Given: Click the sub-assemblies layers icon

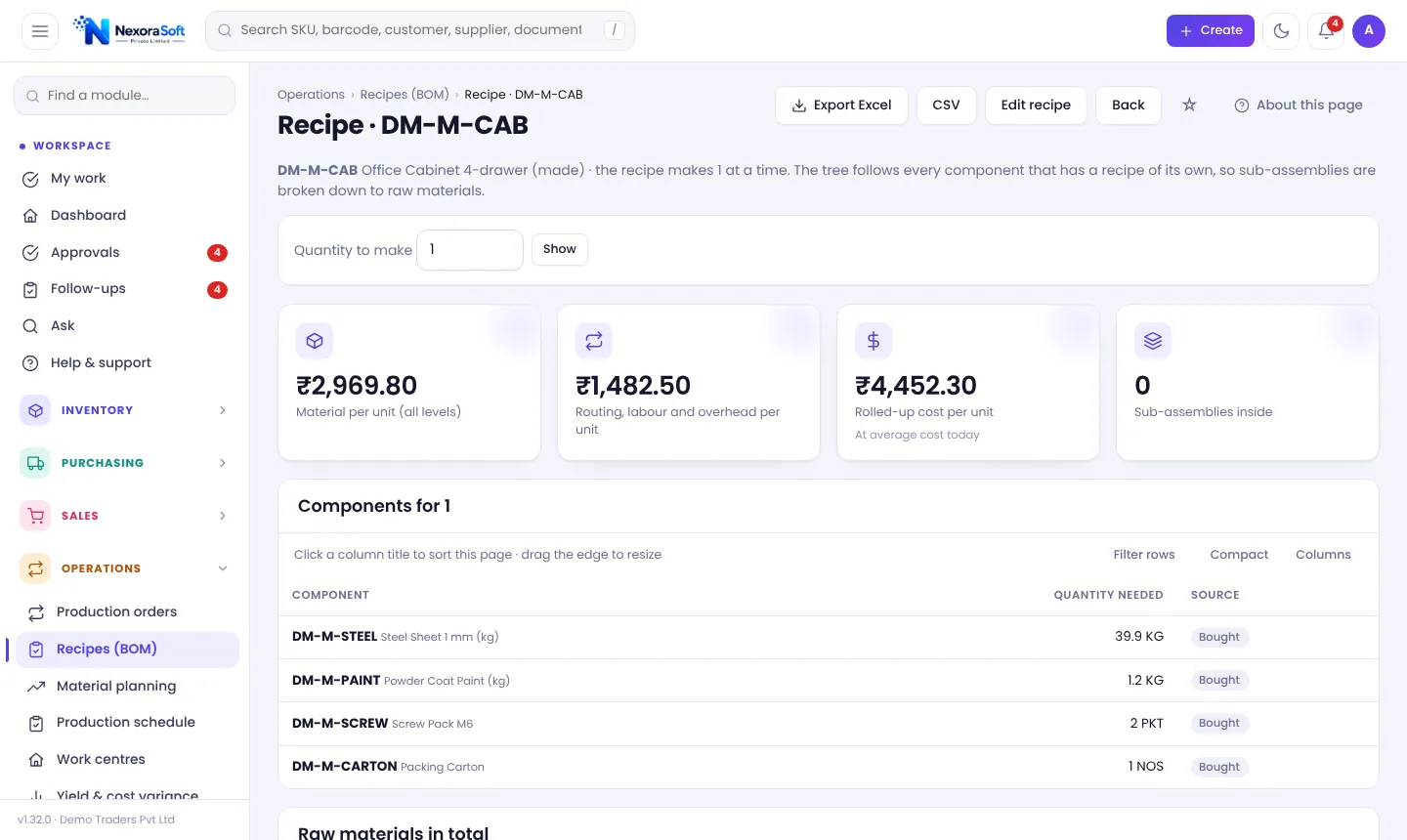Looking at the screenshot, I should coord(1153,341).
